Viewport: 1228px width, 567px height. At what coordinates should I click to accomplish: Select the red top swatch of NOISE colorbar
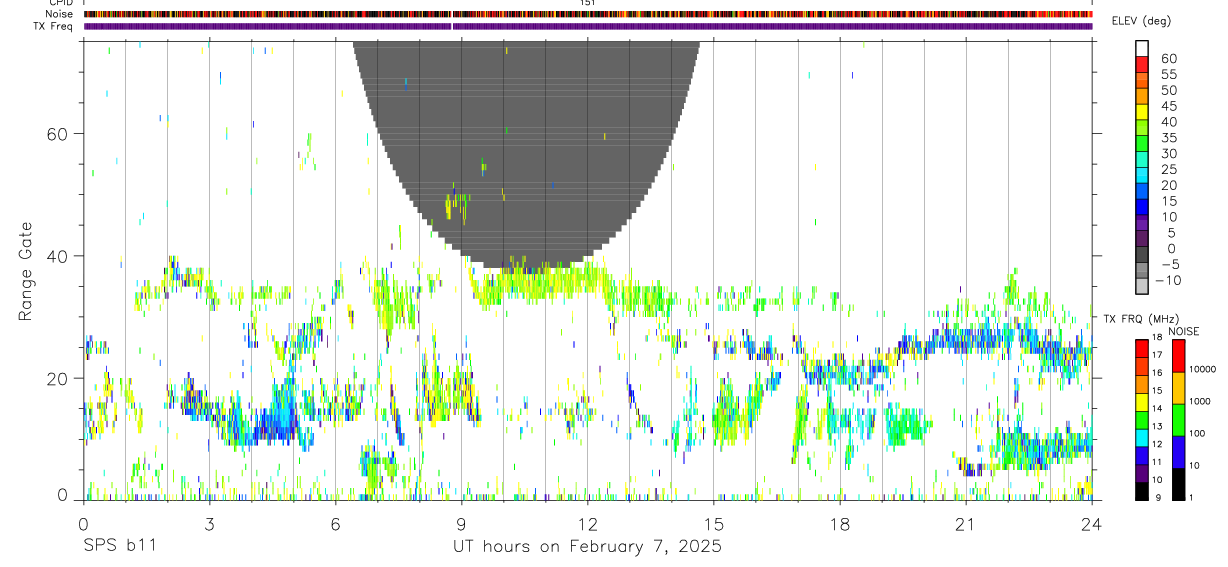coord(1178,356)
